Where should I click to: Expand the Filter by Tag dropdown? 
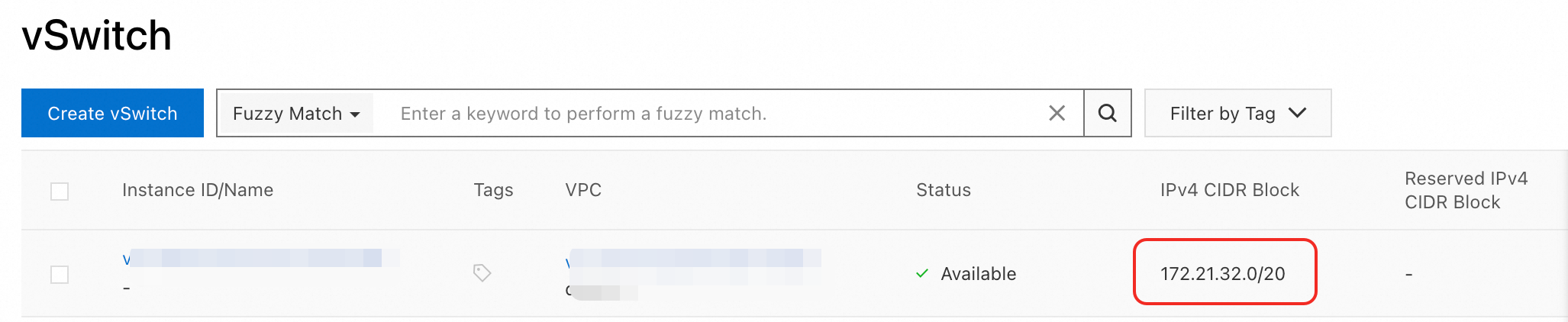point(1237,114)
